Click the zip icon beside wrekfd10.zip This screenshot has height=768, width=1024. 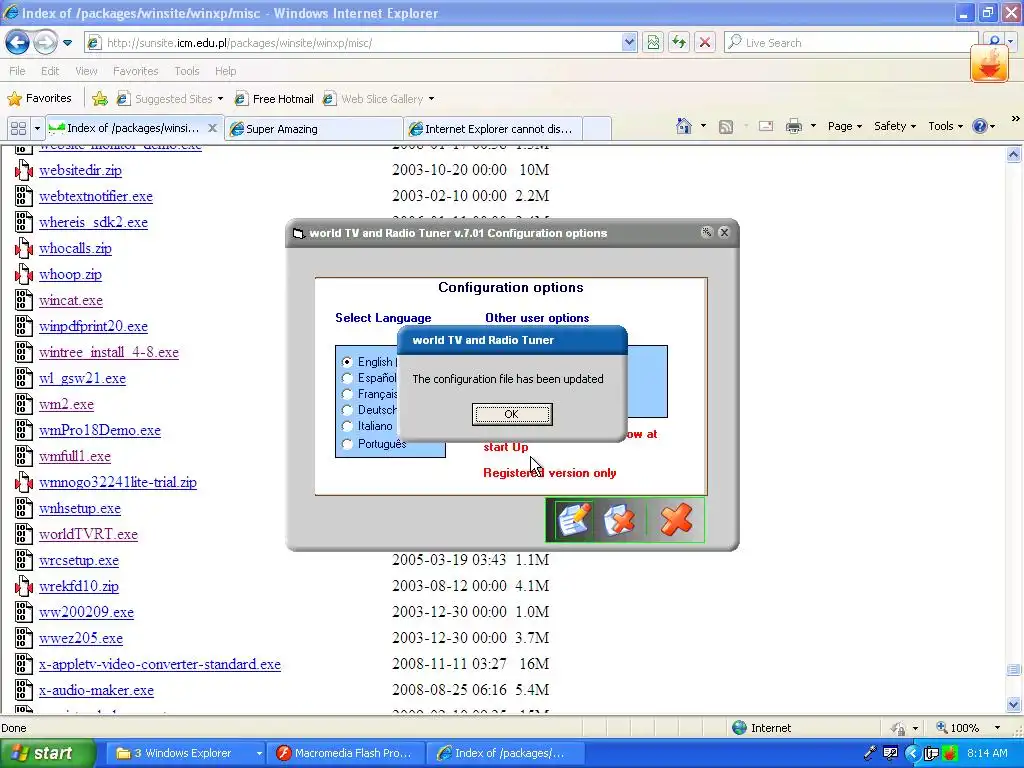click(24, 586)
